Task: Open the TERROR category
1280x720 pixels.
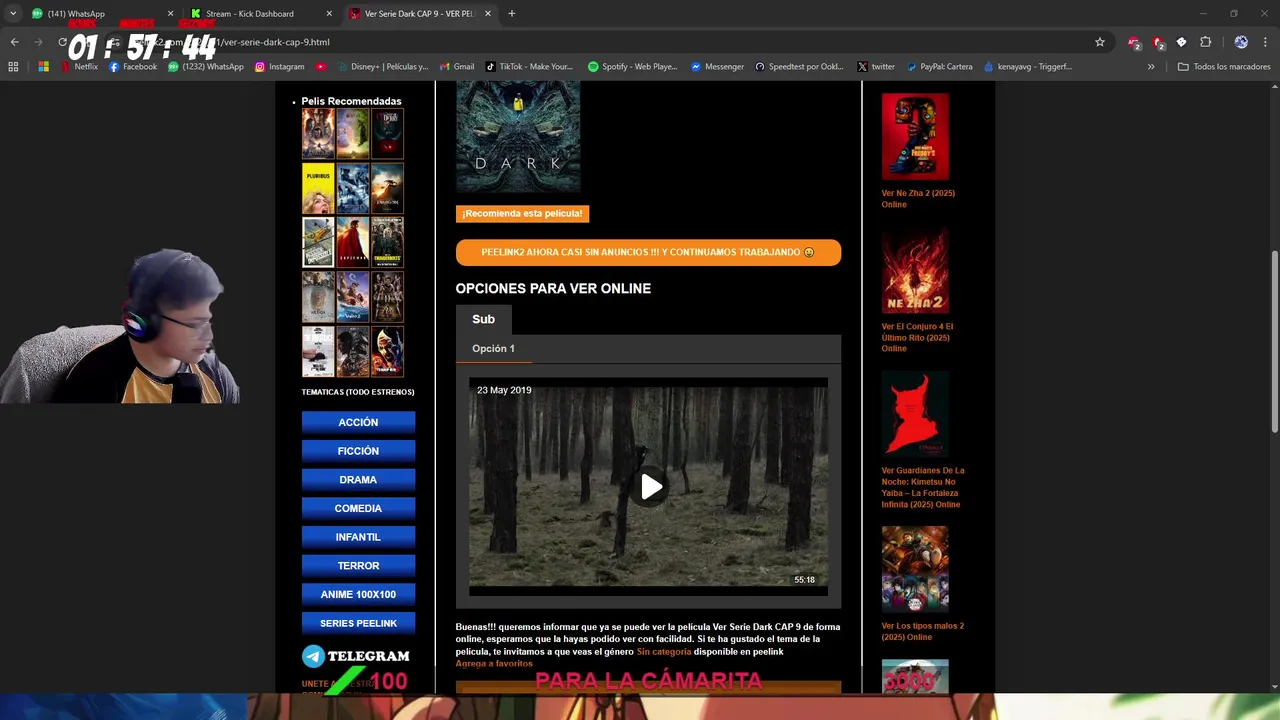Action: point(358,566)
